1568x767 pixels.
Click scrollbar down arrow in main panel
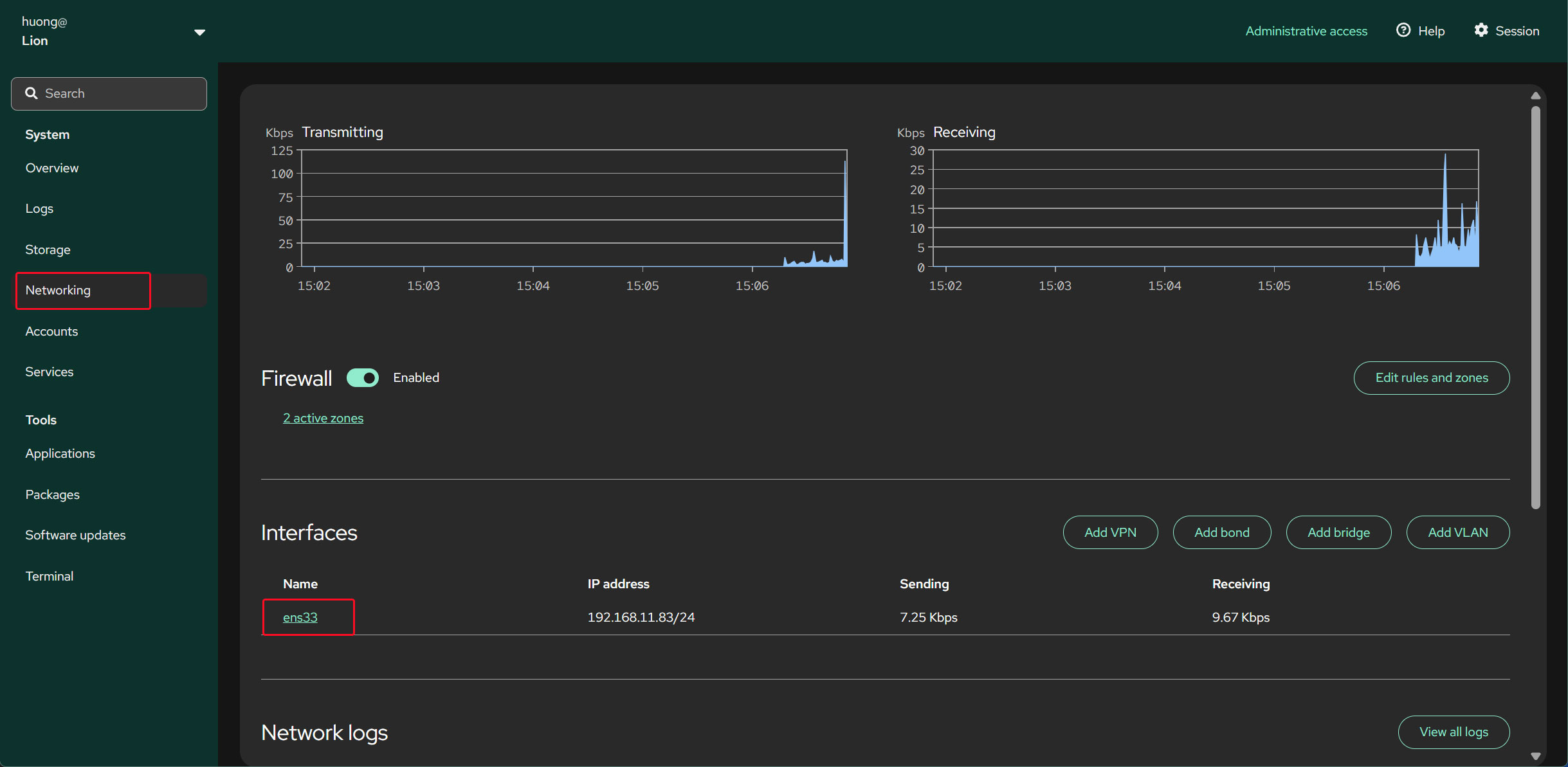pos(1535,756)
